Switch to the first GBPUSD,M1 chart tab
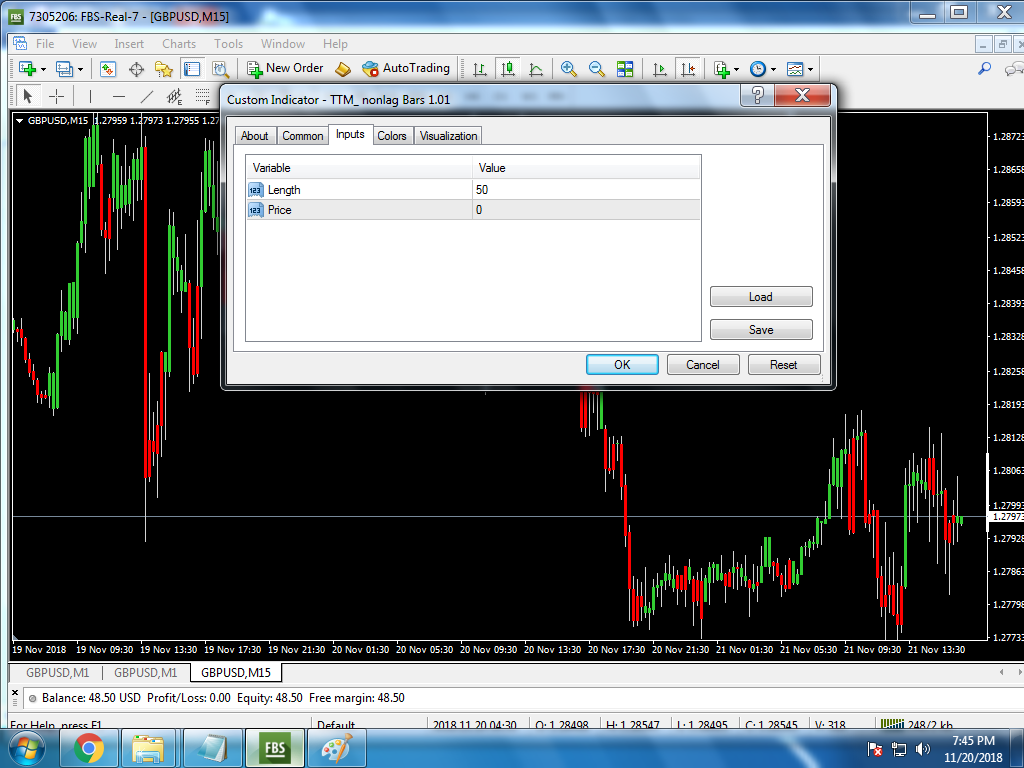Screen dimensions: 1024x768 click(57, 673)
